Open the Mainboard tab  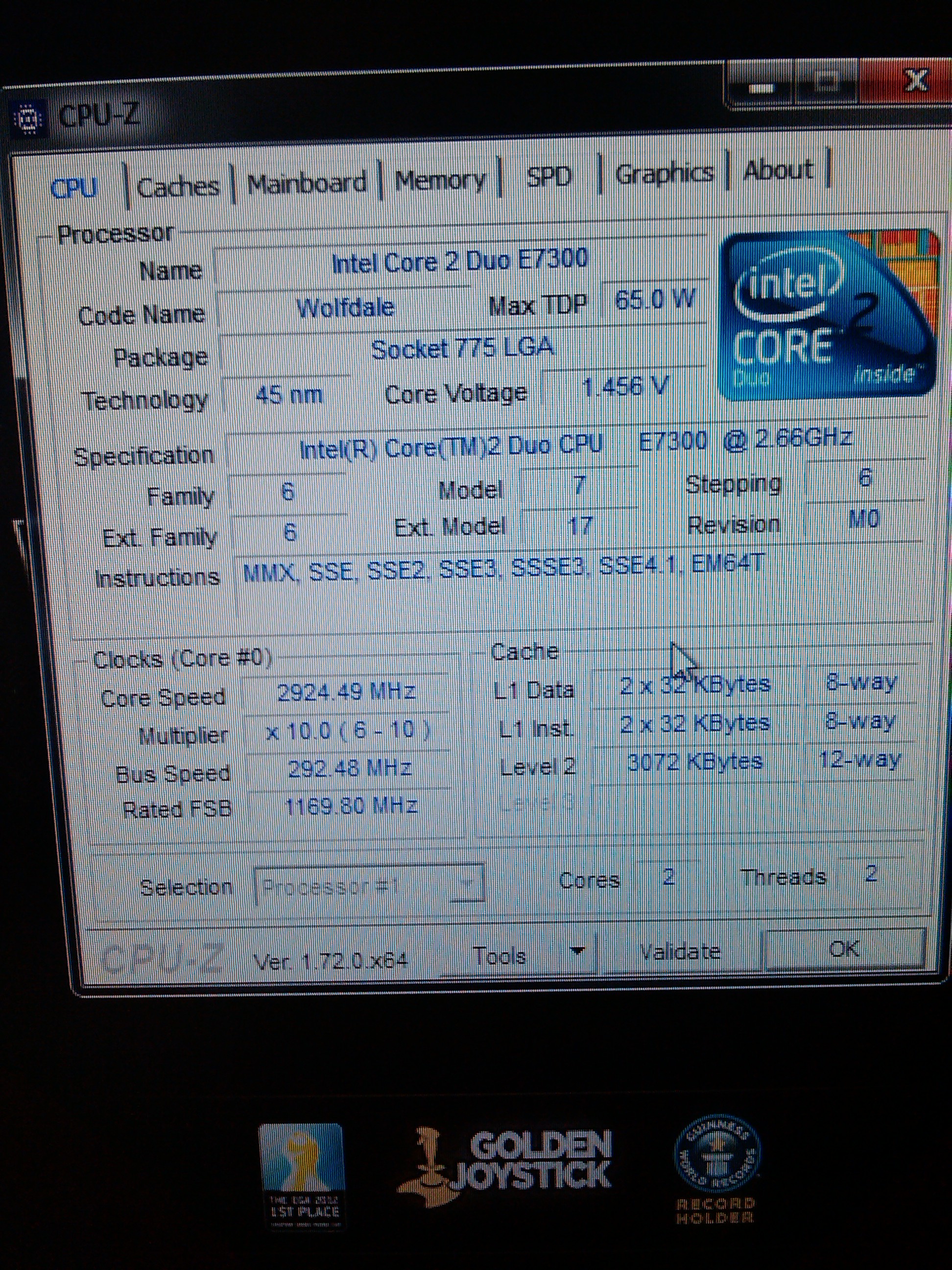pyautogui.click(x=307, y=184)
